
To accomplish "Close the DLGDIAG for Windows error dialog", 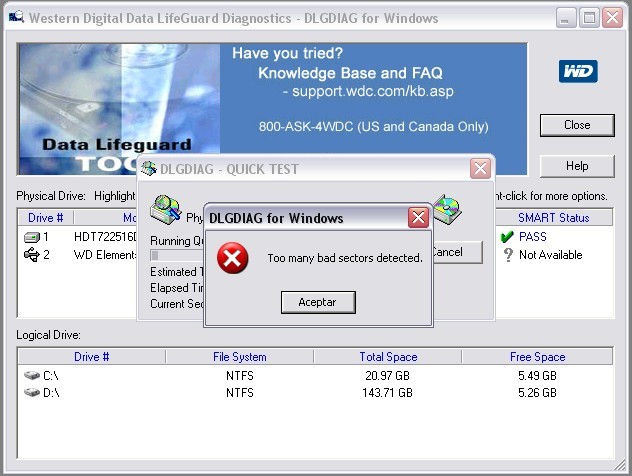I will tap(418, 218).
